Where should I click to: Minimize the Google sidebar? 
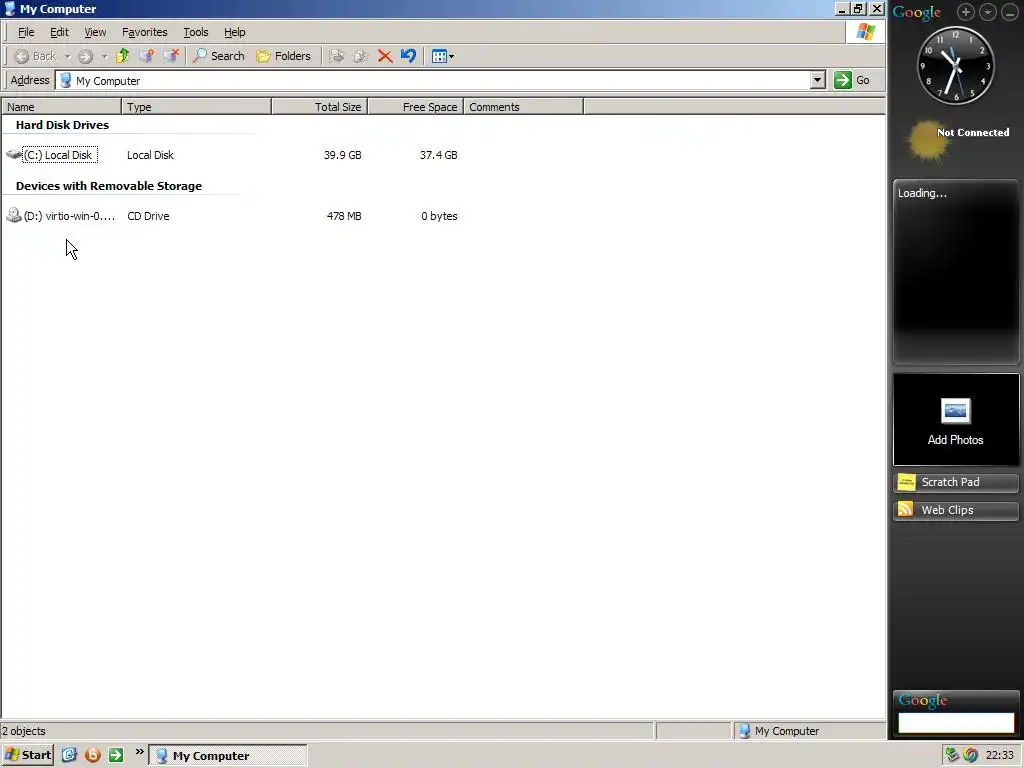(x=1010, y=12)
